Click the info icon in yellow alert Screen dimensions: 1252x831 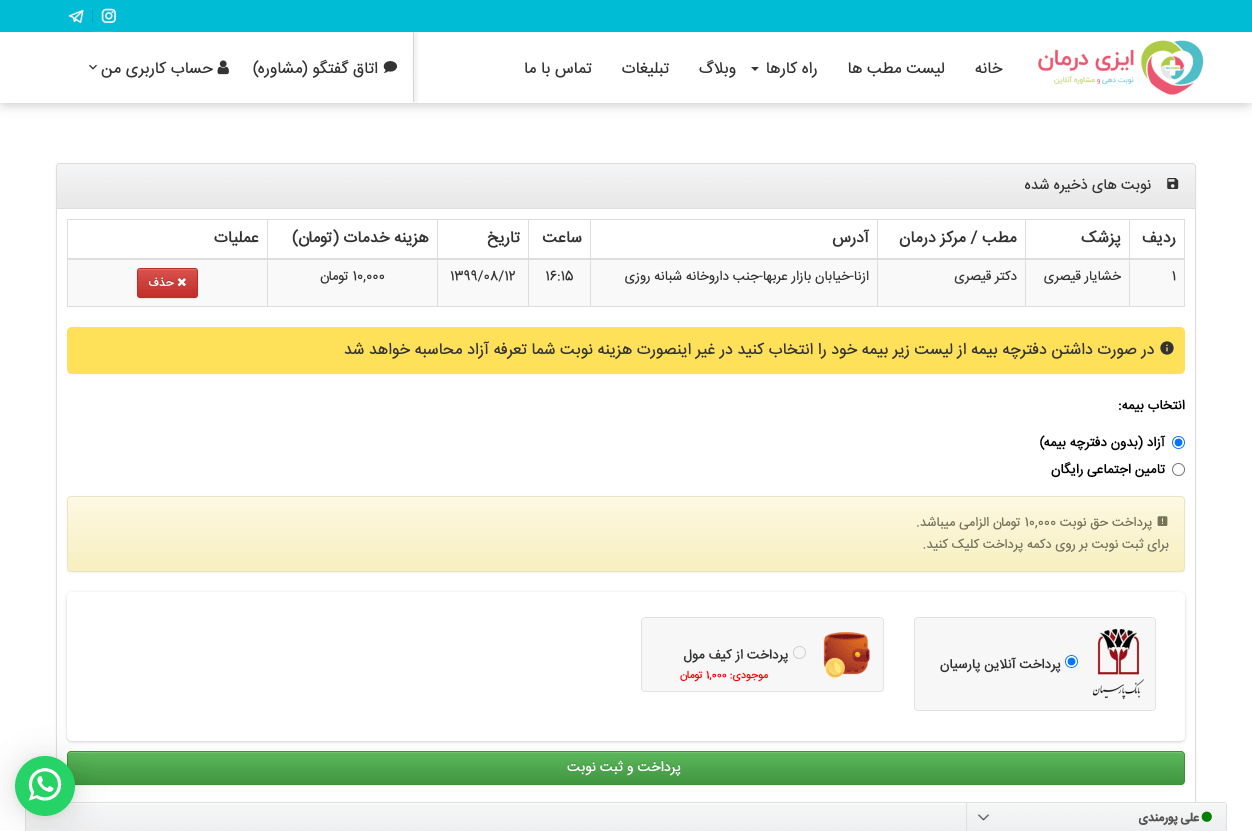coord(1166,349)
